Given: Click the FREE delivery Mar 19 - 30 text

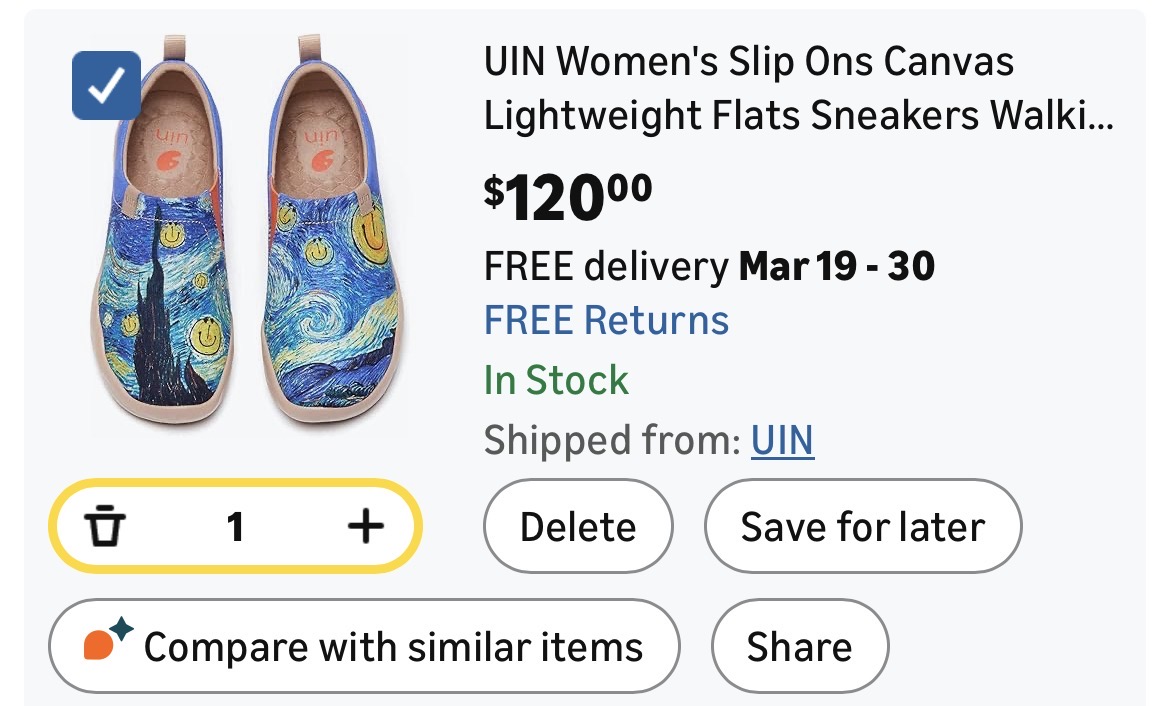Looking at the screenshot, I should [708, 266].
